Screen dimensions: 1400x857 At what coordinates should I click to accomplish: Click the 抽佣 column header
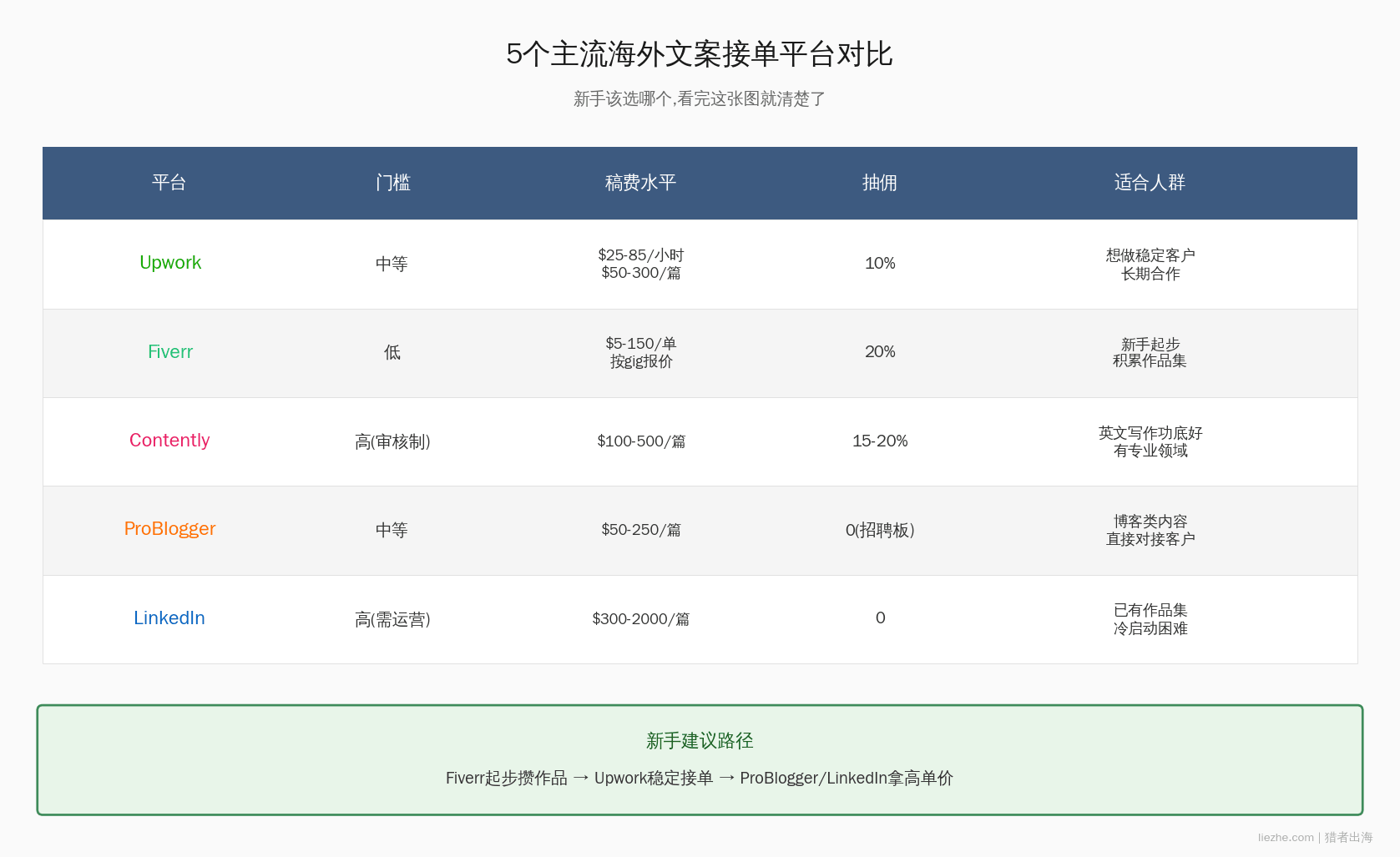tap(880, 183)
